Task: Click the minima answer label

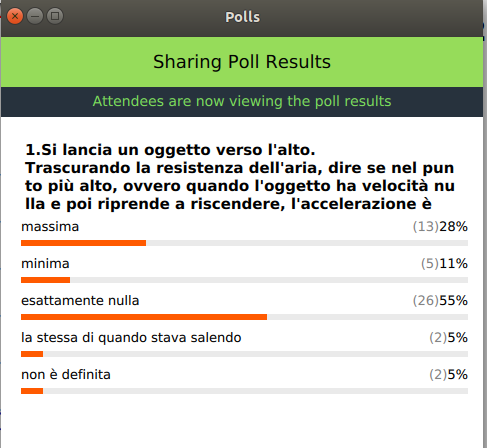Action: [45, 264]
